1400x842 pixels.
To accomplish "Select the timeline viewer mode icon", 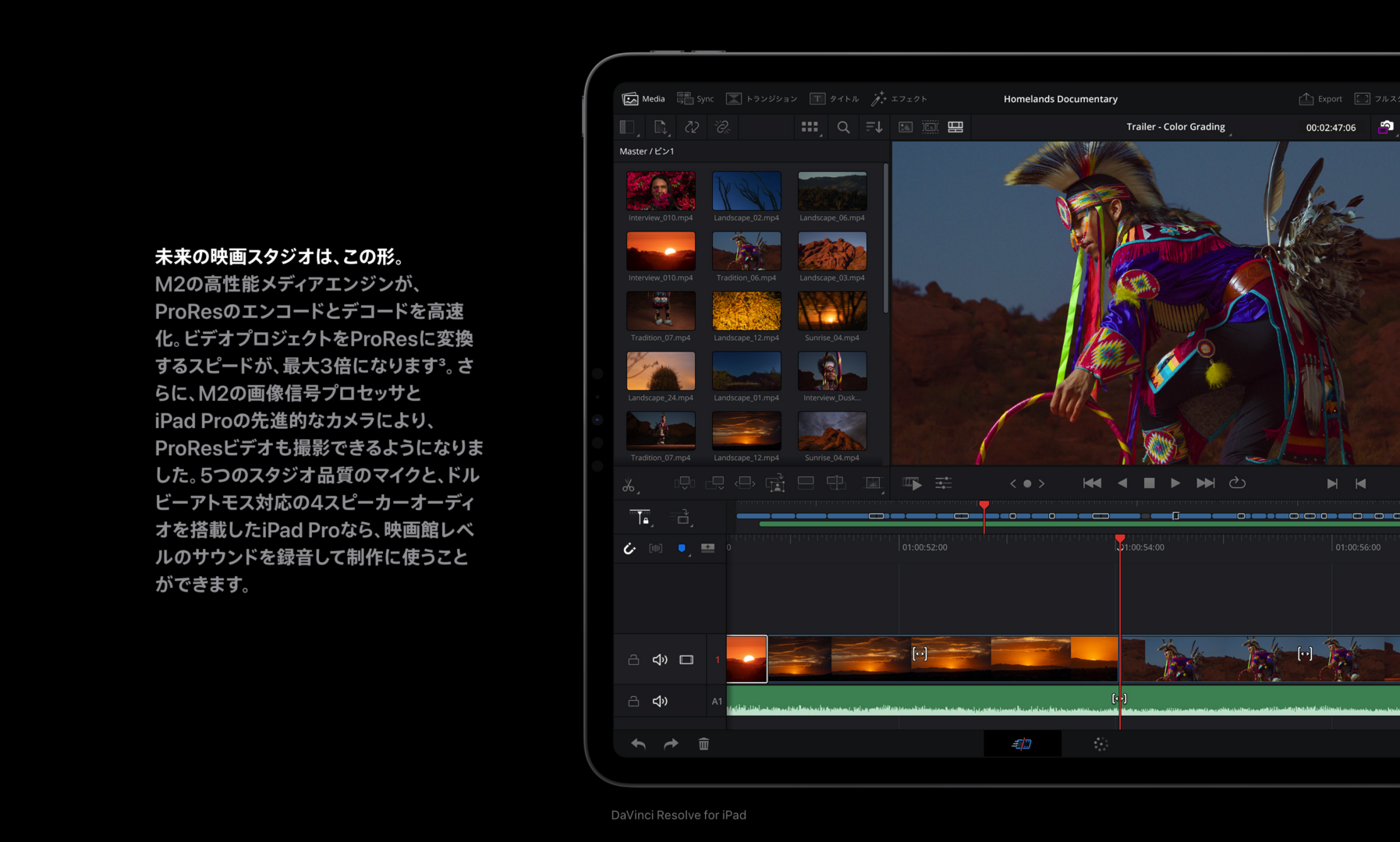I will pos(955,127).
